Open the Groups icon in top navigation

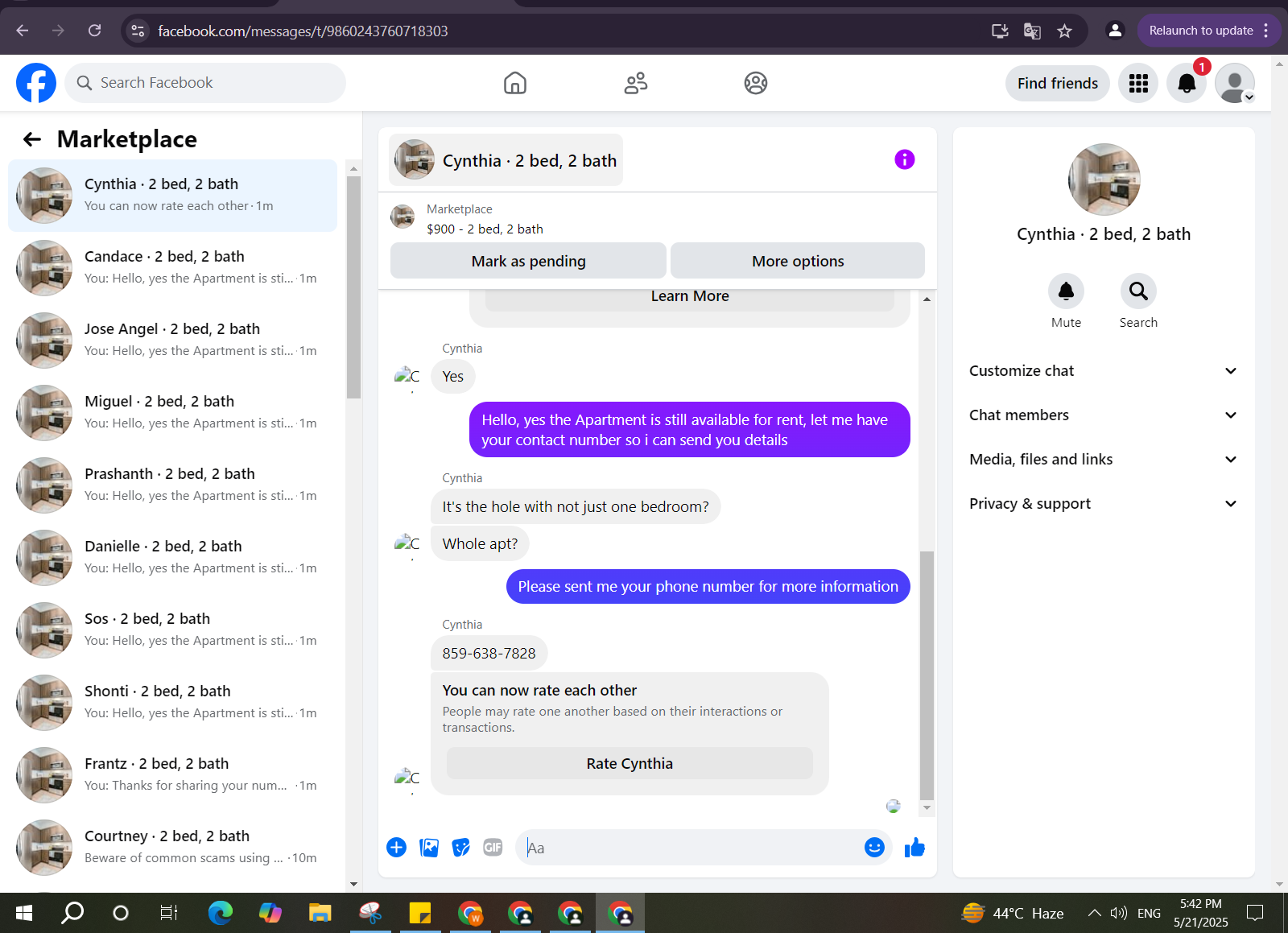click(756, 83)
